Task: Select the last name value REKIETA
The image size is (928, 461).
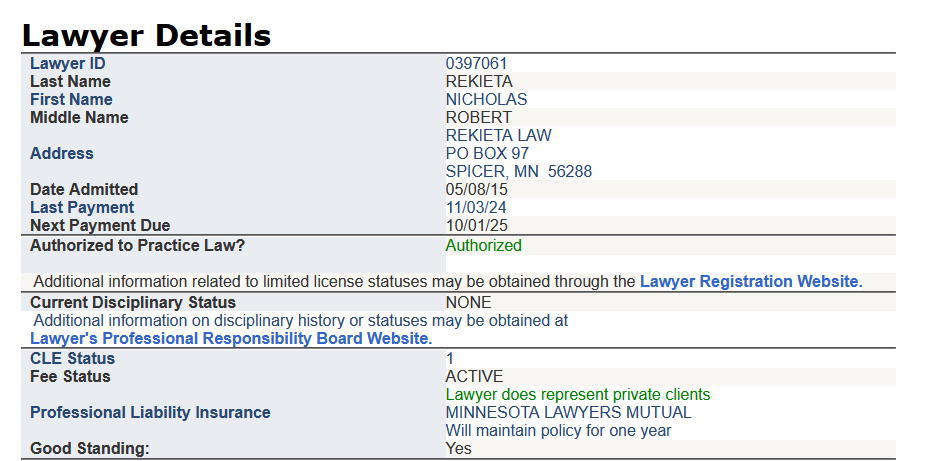Action: click(479, 81)
